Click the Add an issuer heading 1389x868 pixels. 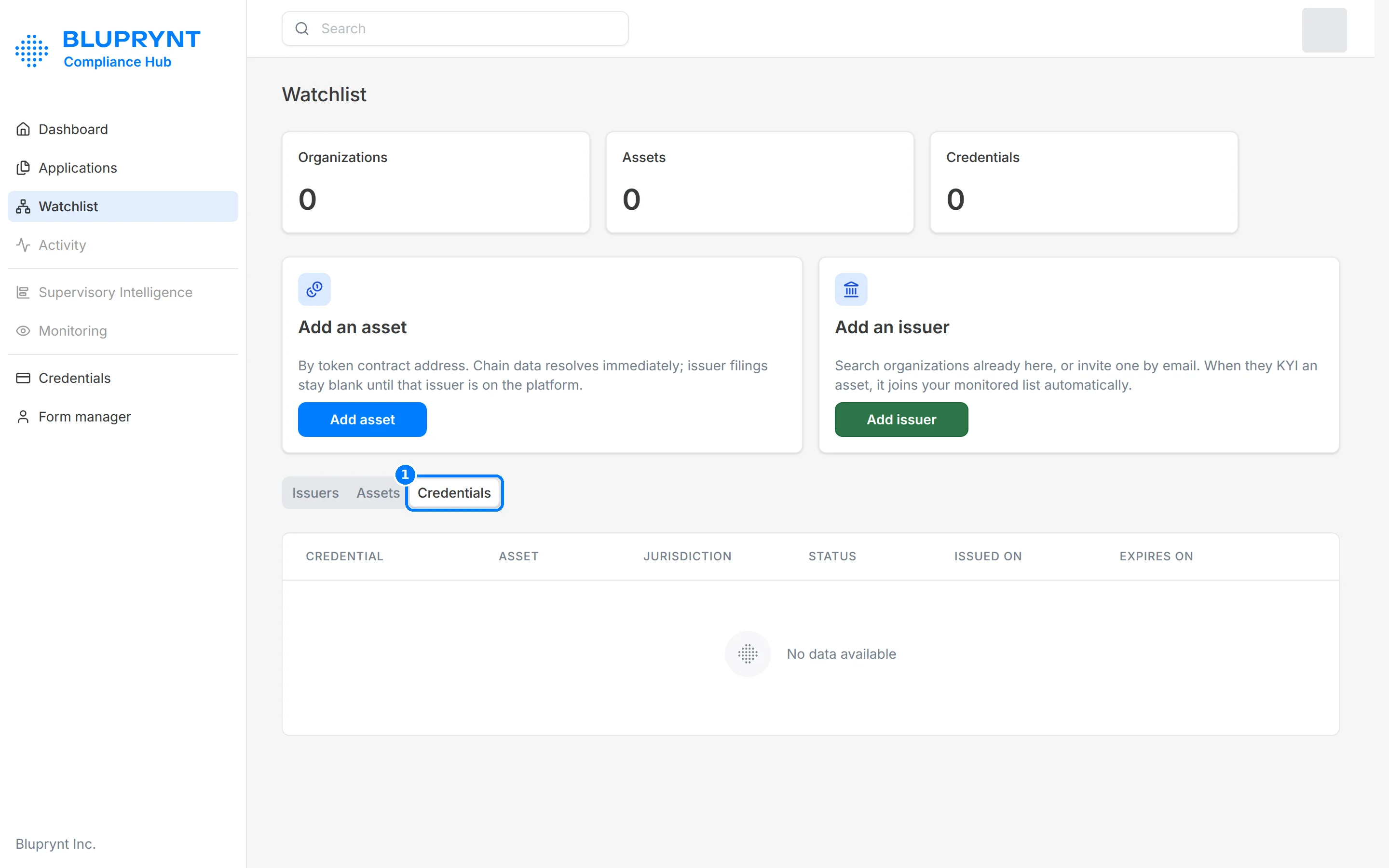(891, 326)
